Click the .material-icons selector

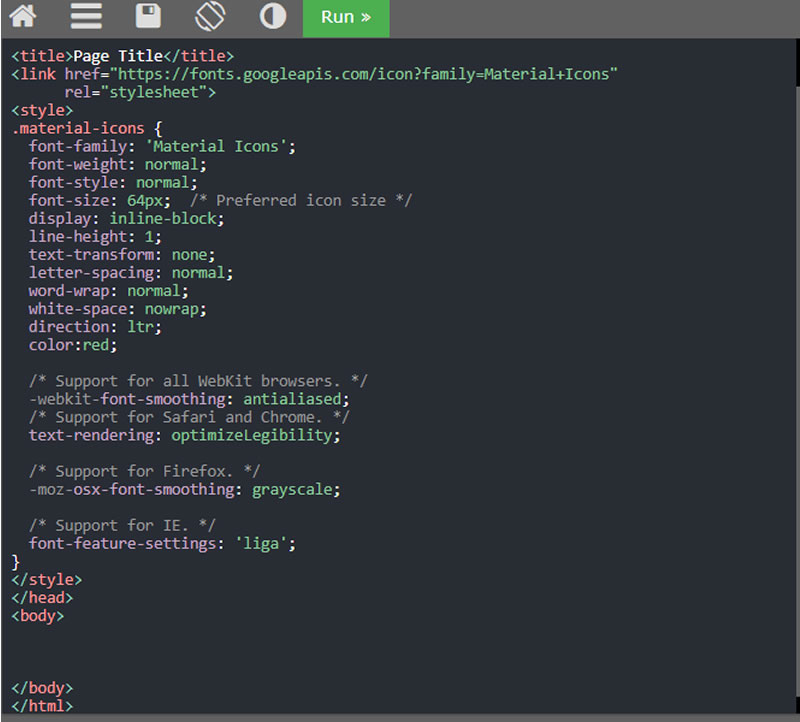point(78,129)
